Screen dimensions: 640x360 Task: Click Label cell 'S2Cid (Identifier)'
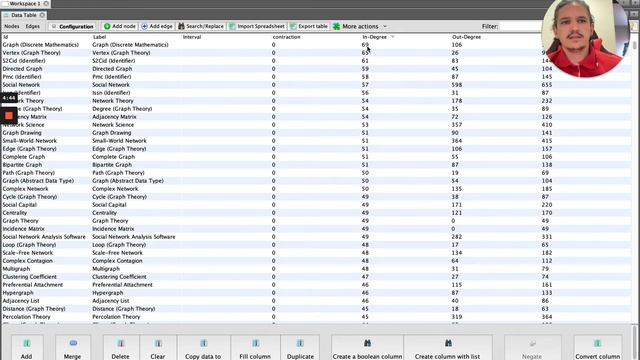[113, 61]
